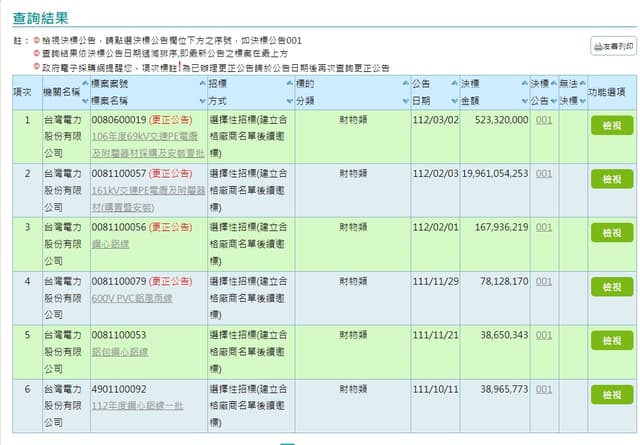Screen dimensions: 640x445
Task: Click 檢視 button for case 0081100057
Action: pyautogui.click(x=612, y=179)
